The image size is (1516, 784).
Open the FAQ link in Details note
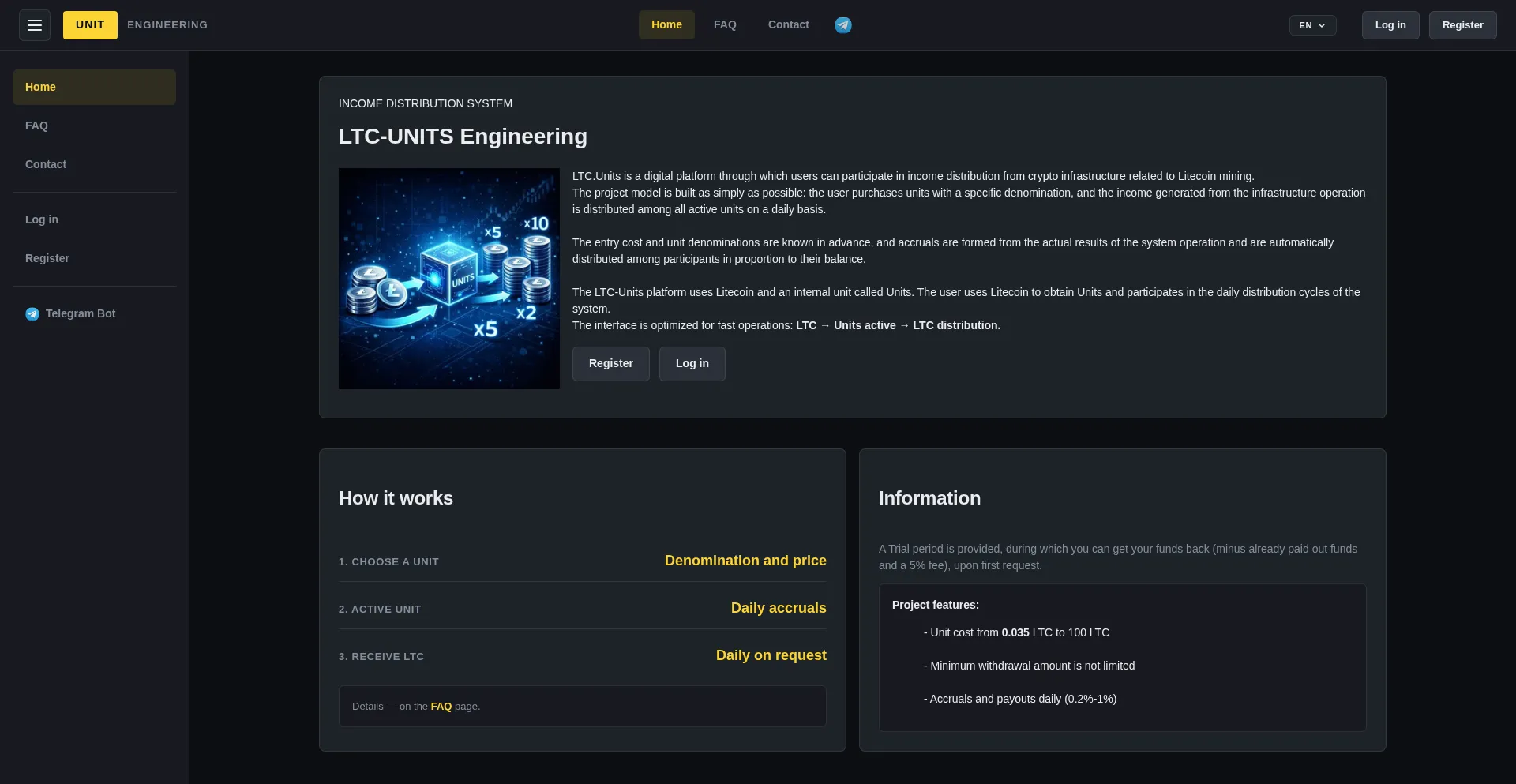441,707
